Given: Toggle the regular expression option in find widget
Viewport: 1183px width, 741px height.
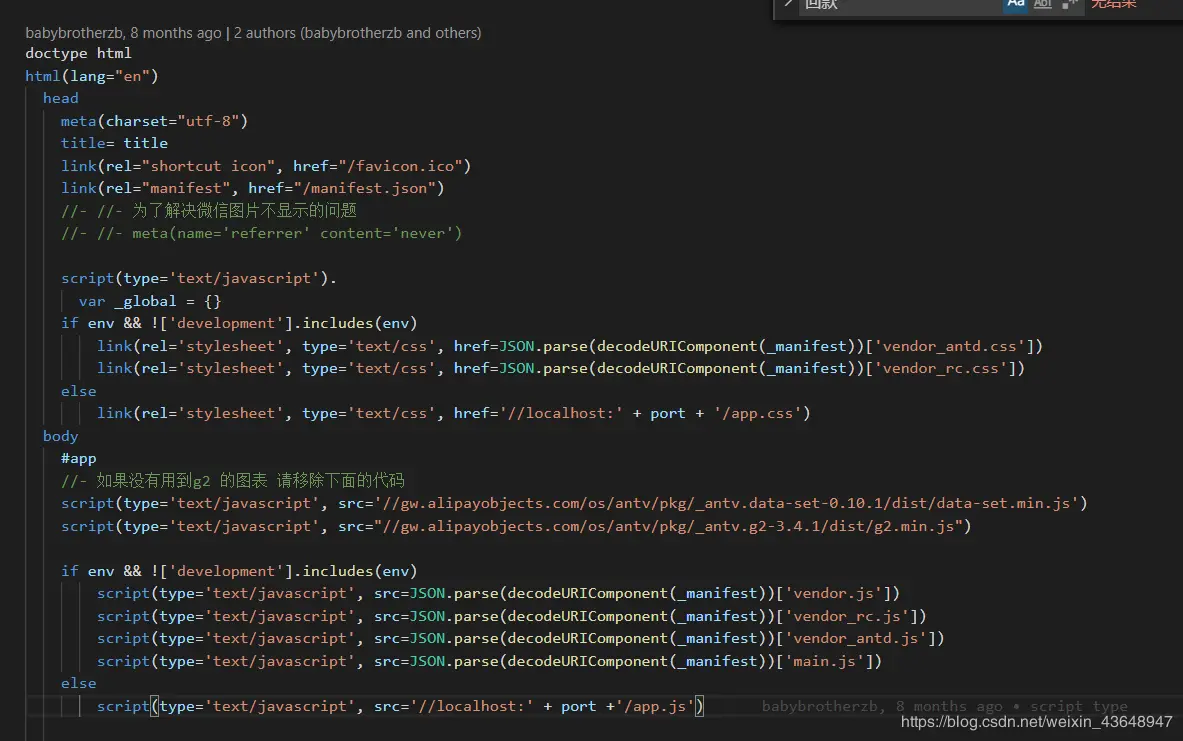Looking at the screenshot, I should point(1069,4).
